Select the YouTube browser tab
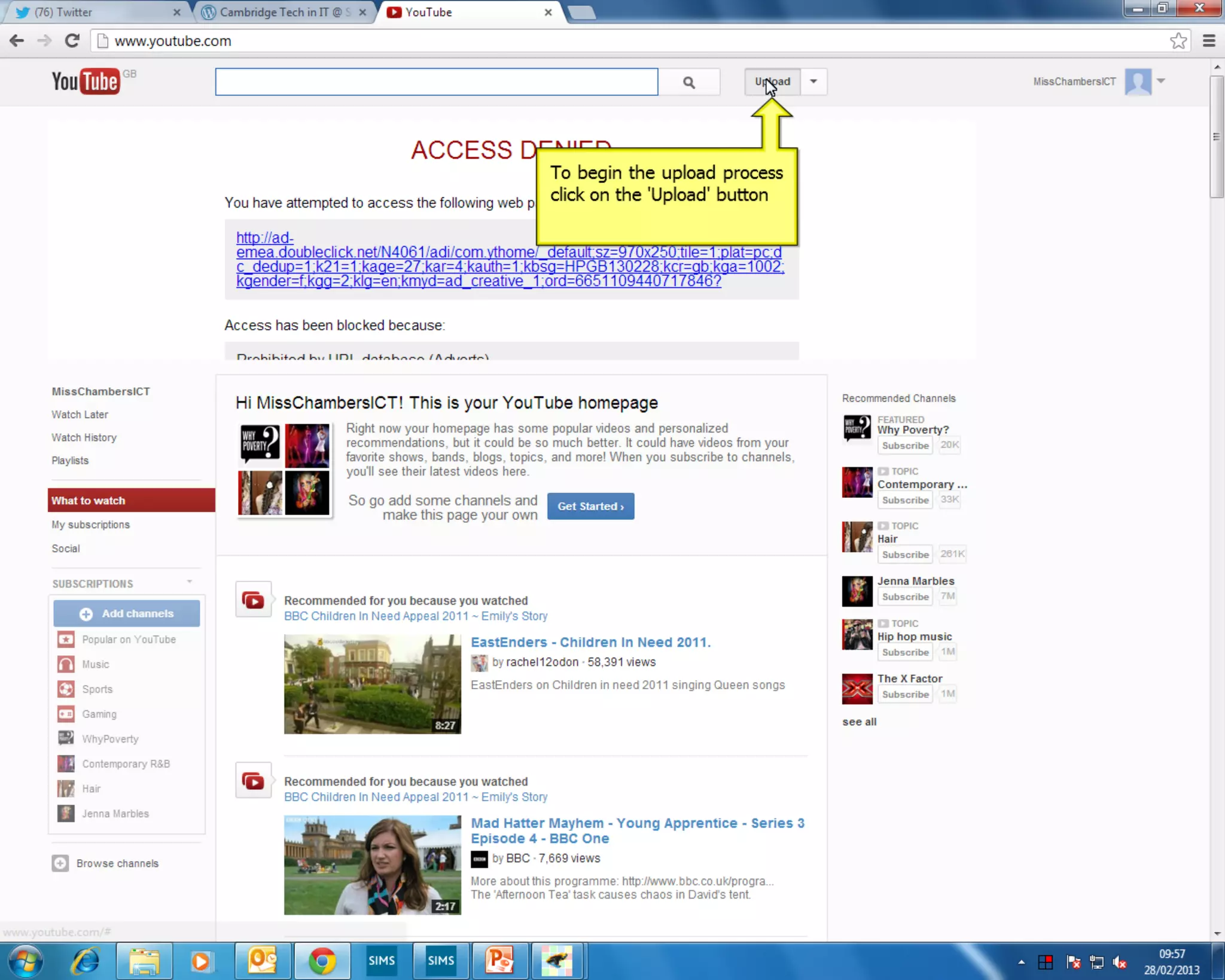This screenshot has width=1225, height=980. (470, 12)
